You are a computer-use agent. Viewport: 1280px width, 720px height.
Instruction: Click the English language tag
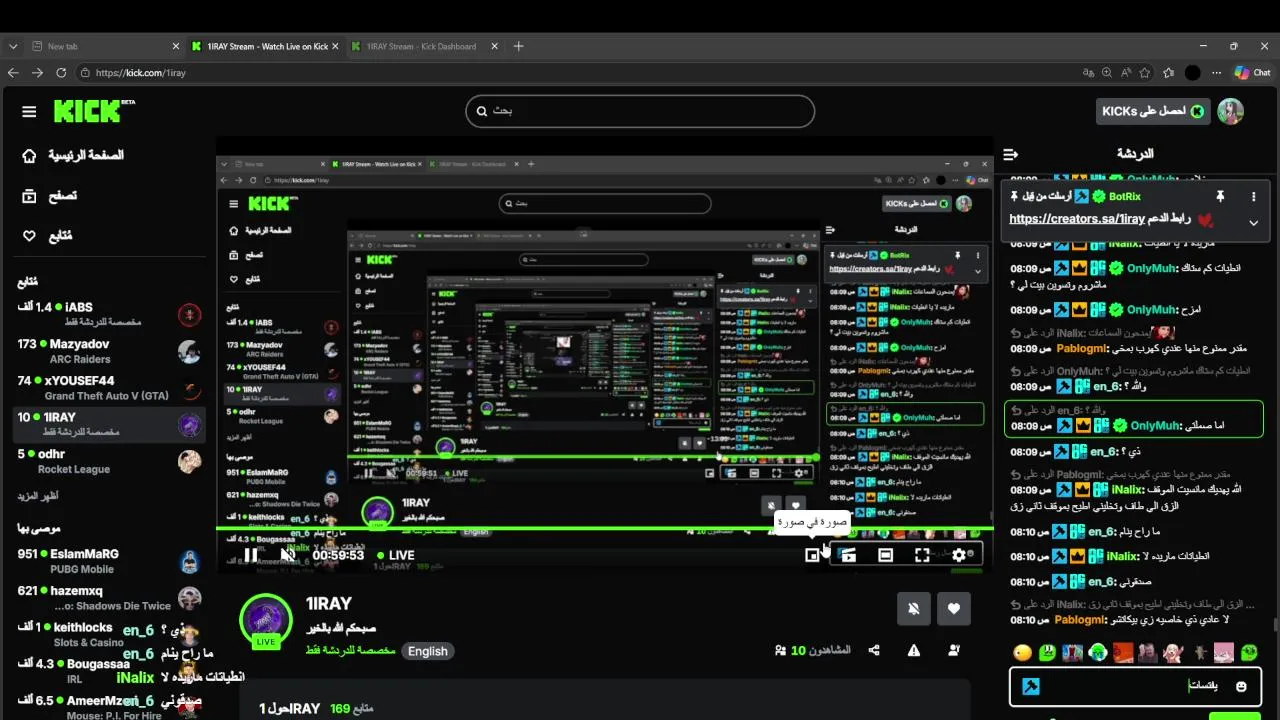(428, 651)
